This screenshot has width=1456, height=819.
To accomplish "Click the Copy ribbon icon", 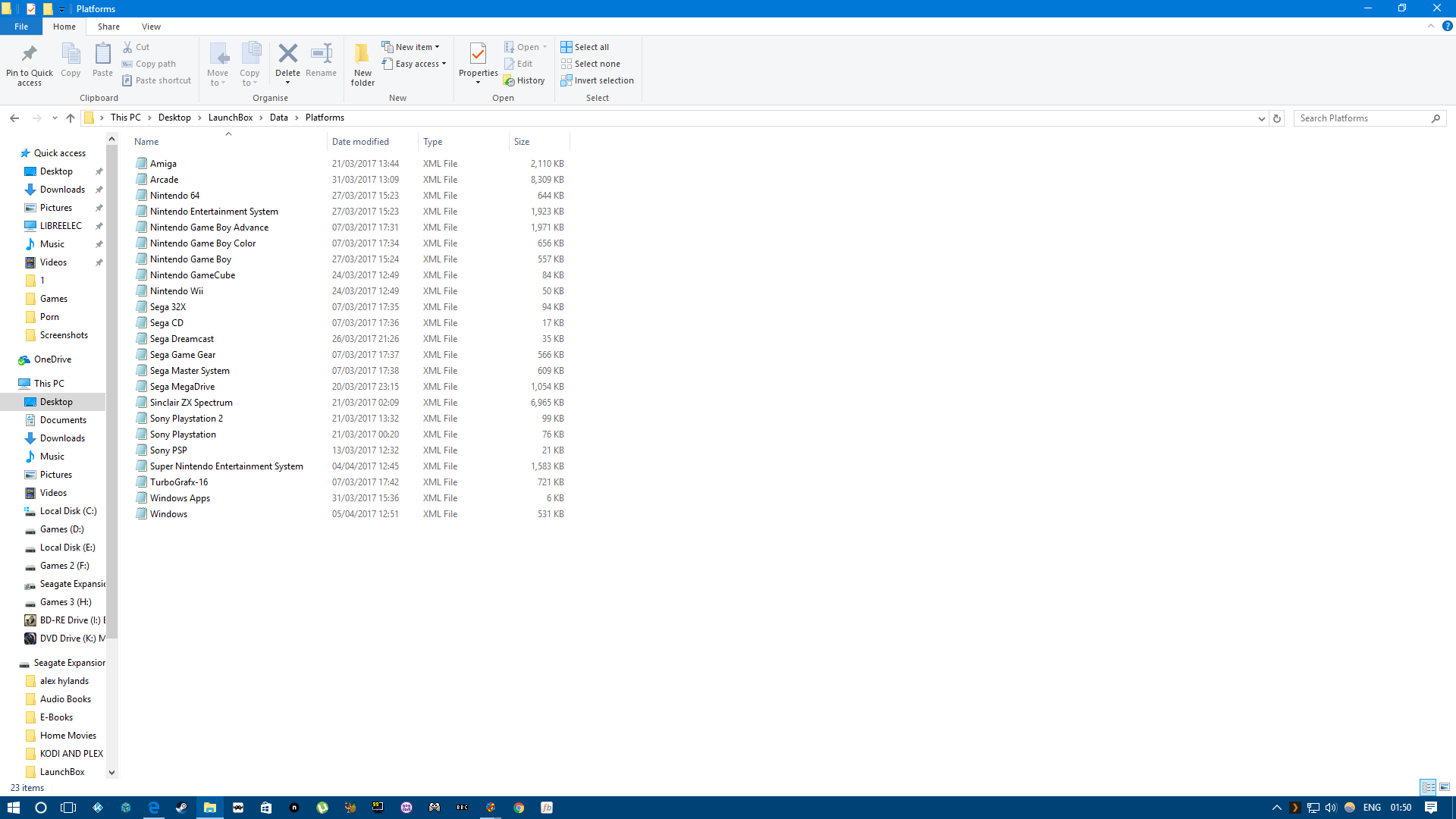I will 71,54.
